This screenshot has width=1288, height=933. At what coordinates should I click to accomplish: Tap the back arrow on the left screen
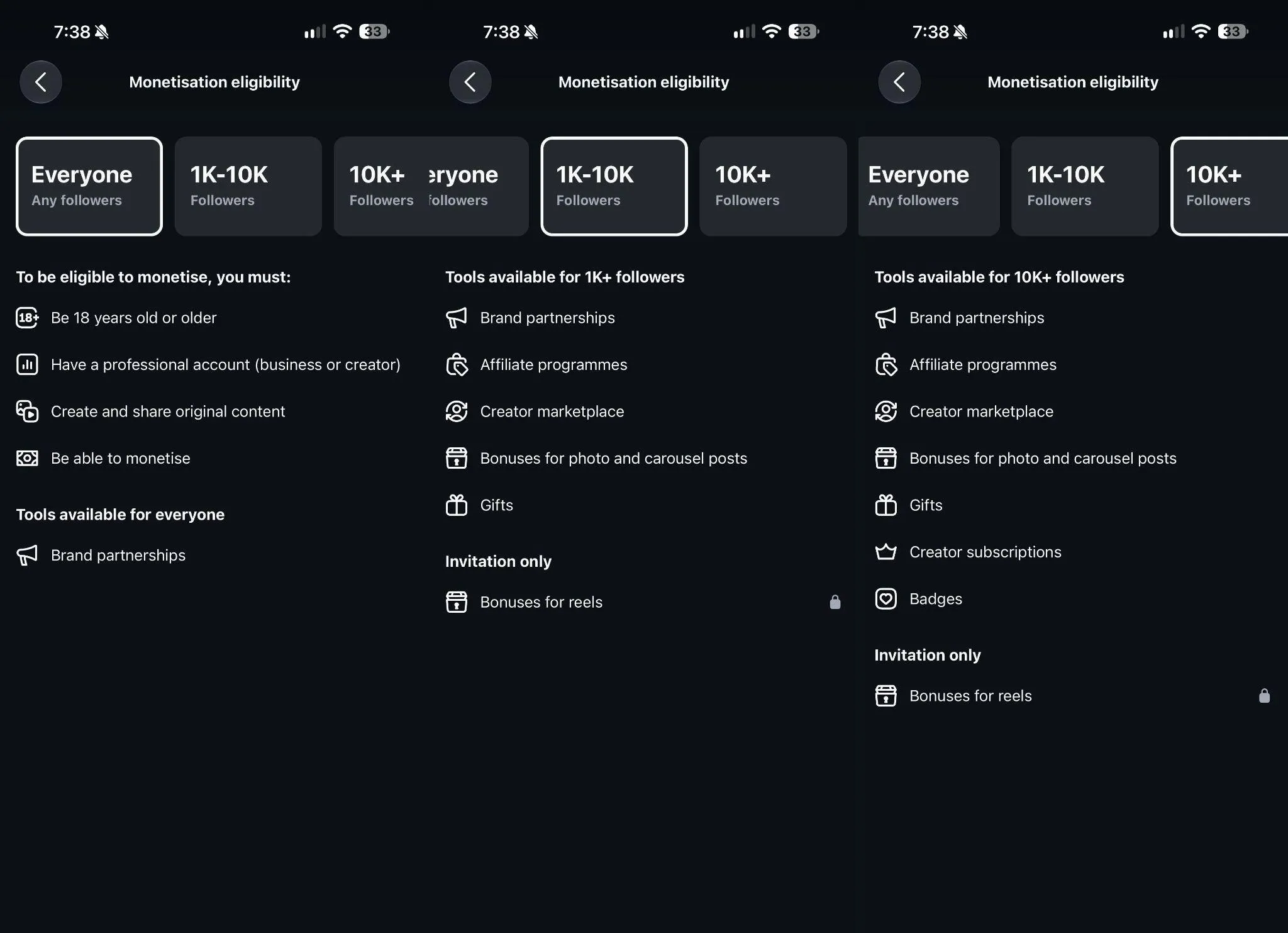tap(41, 82)
